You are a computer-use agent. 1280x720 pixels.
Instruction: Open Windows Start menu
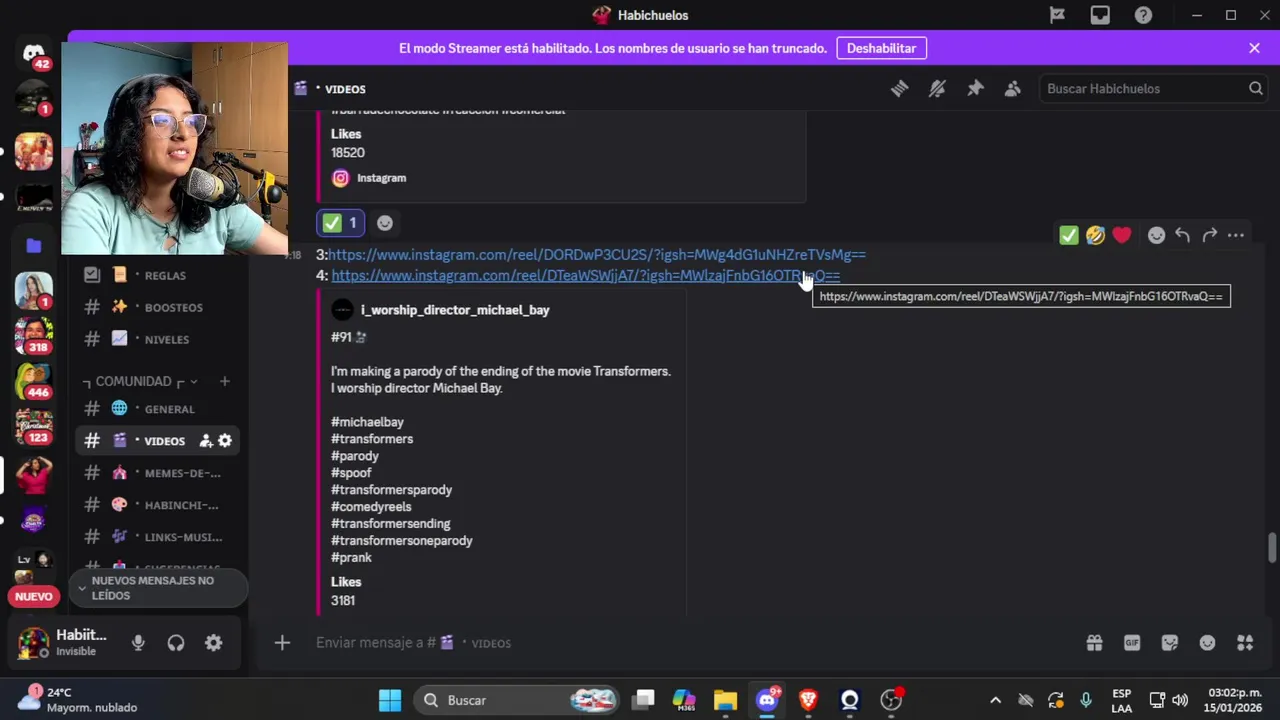click(x=390, y=700)
